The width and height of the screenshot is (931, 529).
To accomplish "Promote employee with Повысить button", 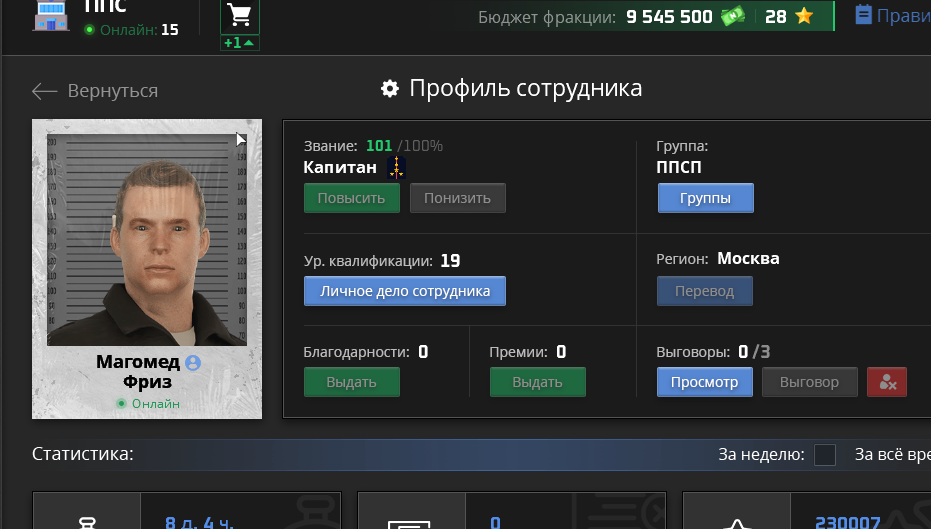I will pos(352,198).
